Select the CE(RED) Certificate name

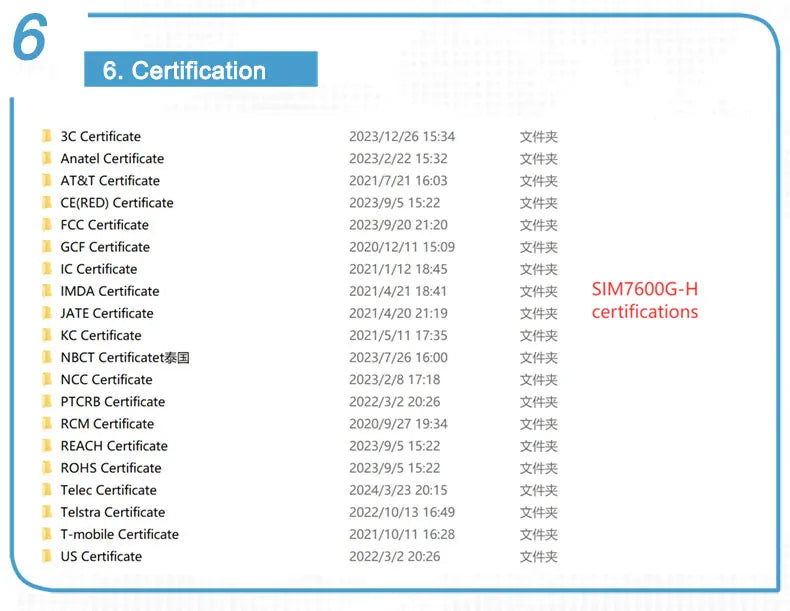tap(117, 203)
